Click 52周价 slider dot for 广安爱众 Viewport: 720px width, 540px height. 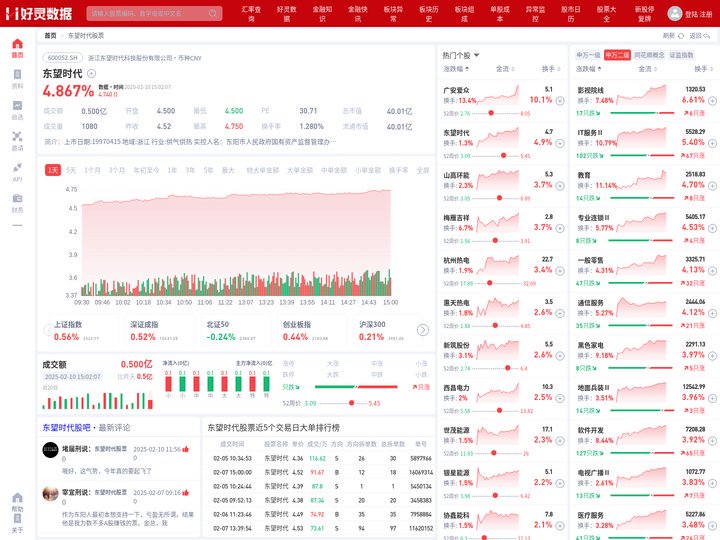pyautogui.click(x=491, y=113)
